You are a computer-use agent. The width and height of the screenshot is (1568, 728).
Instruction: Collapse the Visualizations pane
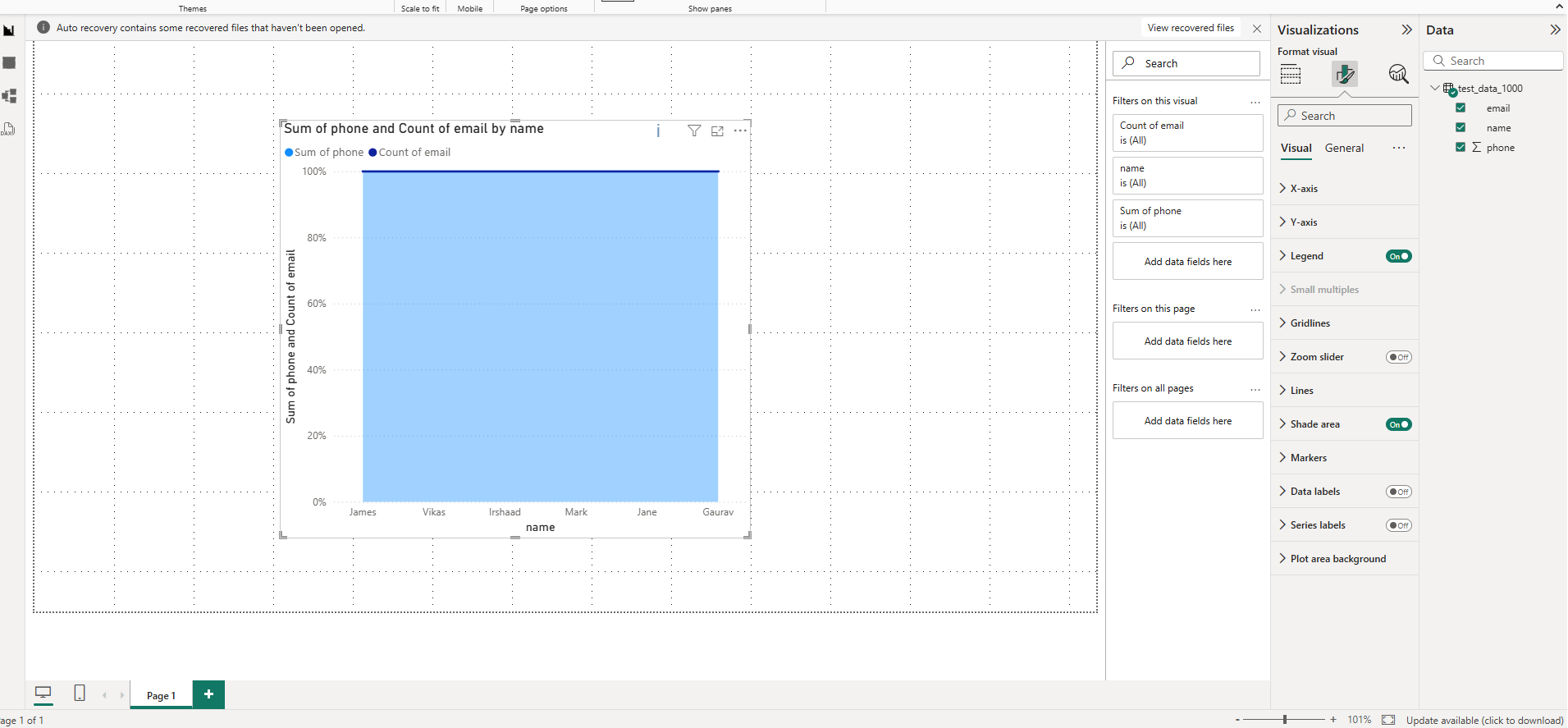tap(1406, 30)
